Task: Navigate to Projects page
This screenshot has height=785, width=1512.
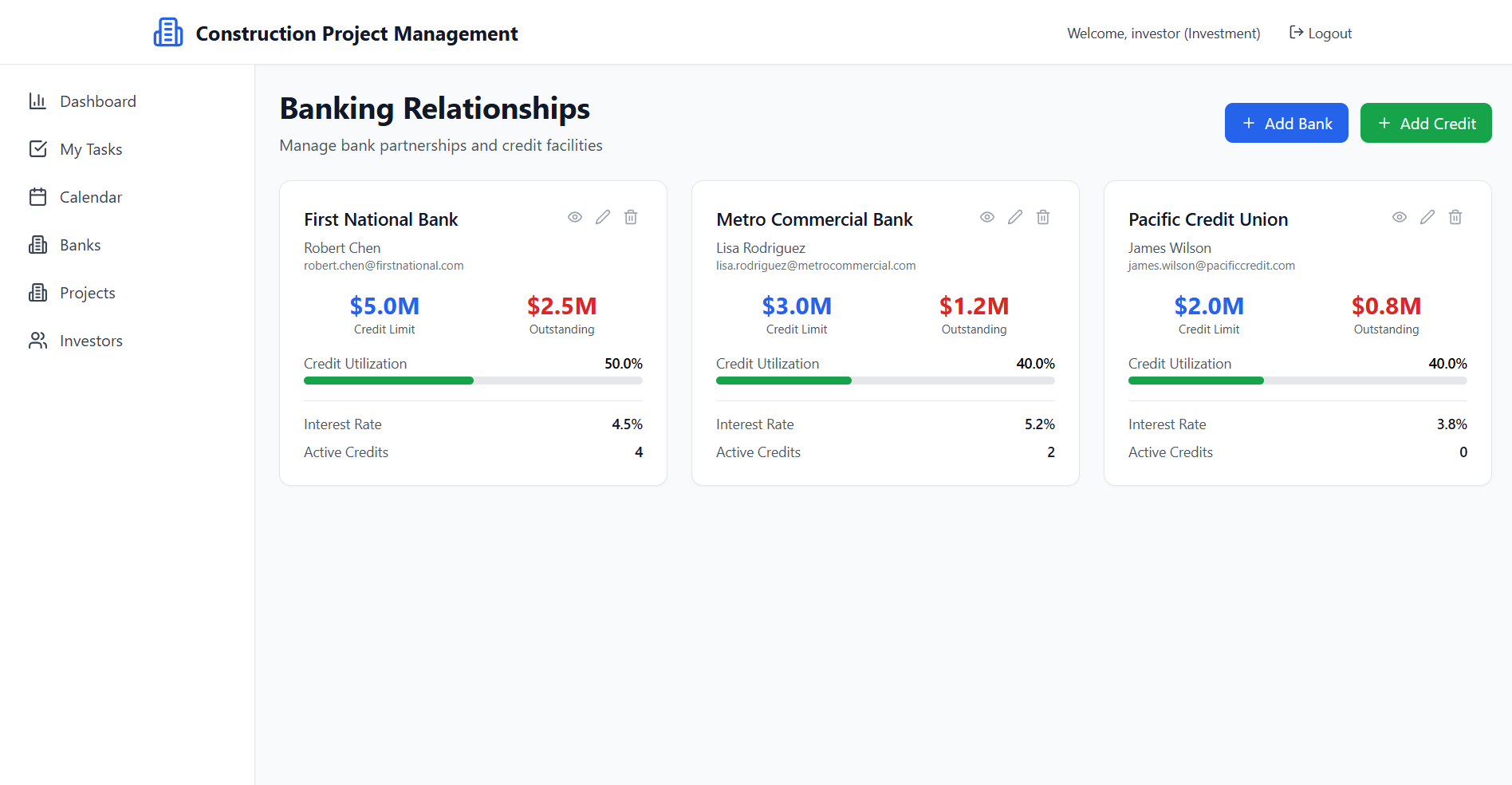Action: (87, 293)
